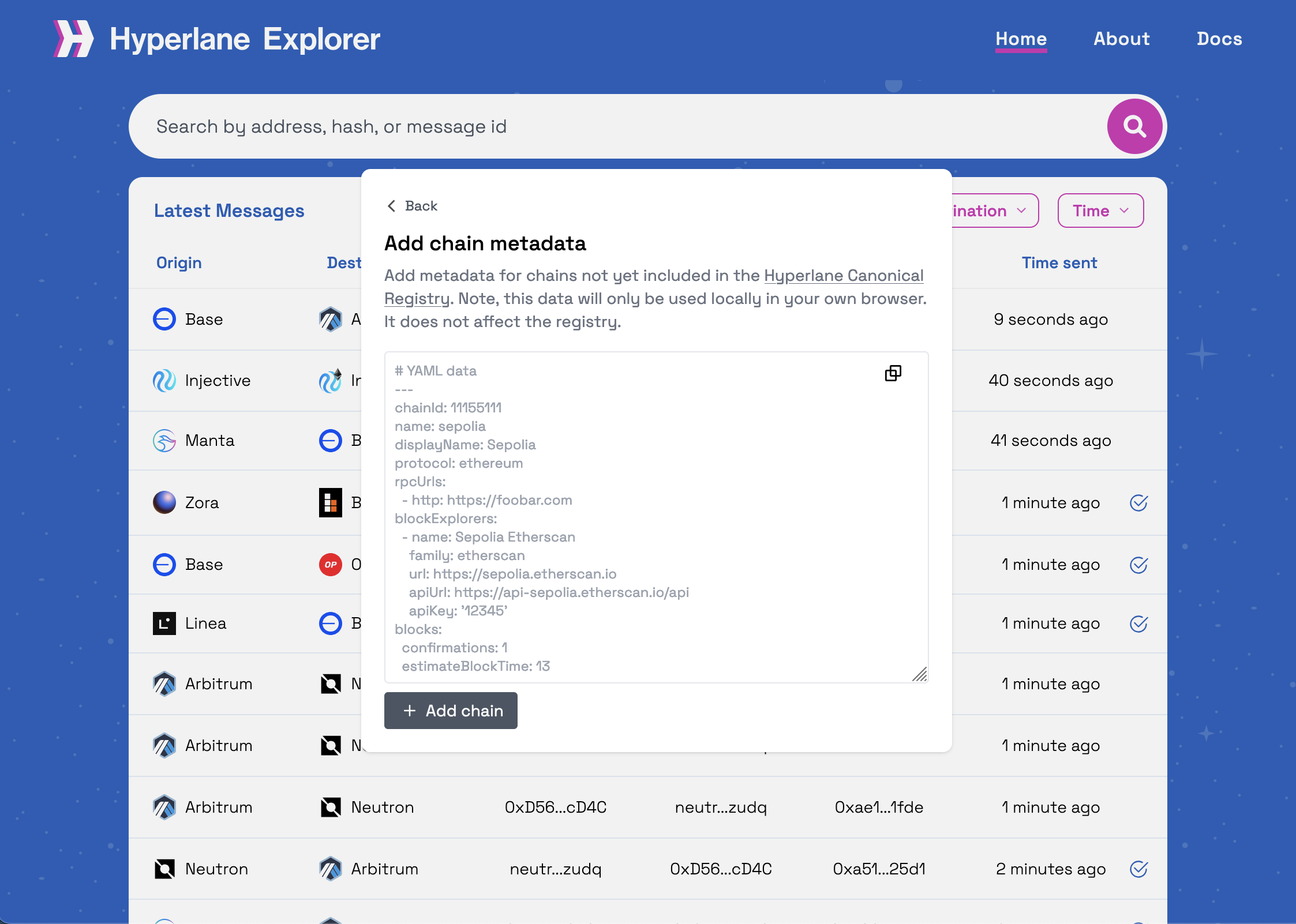
Task: Click '2 minutes ago' time cell
Action: [x=1051, y=869]
